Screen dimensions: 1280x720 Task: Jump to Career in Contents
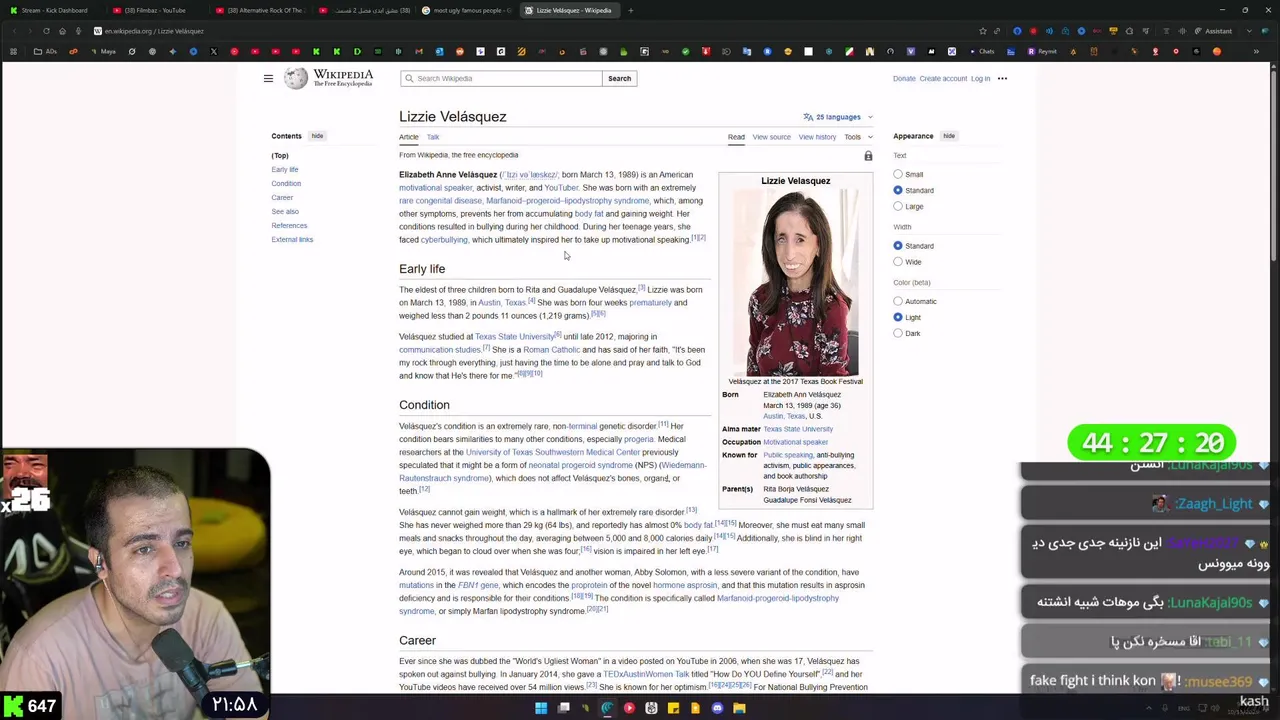[282, 198]
